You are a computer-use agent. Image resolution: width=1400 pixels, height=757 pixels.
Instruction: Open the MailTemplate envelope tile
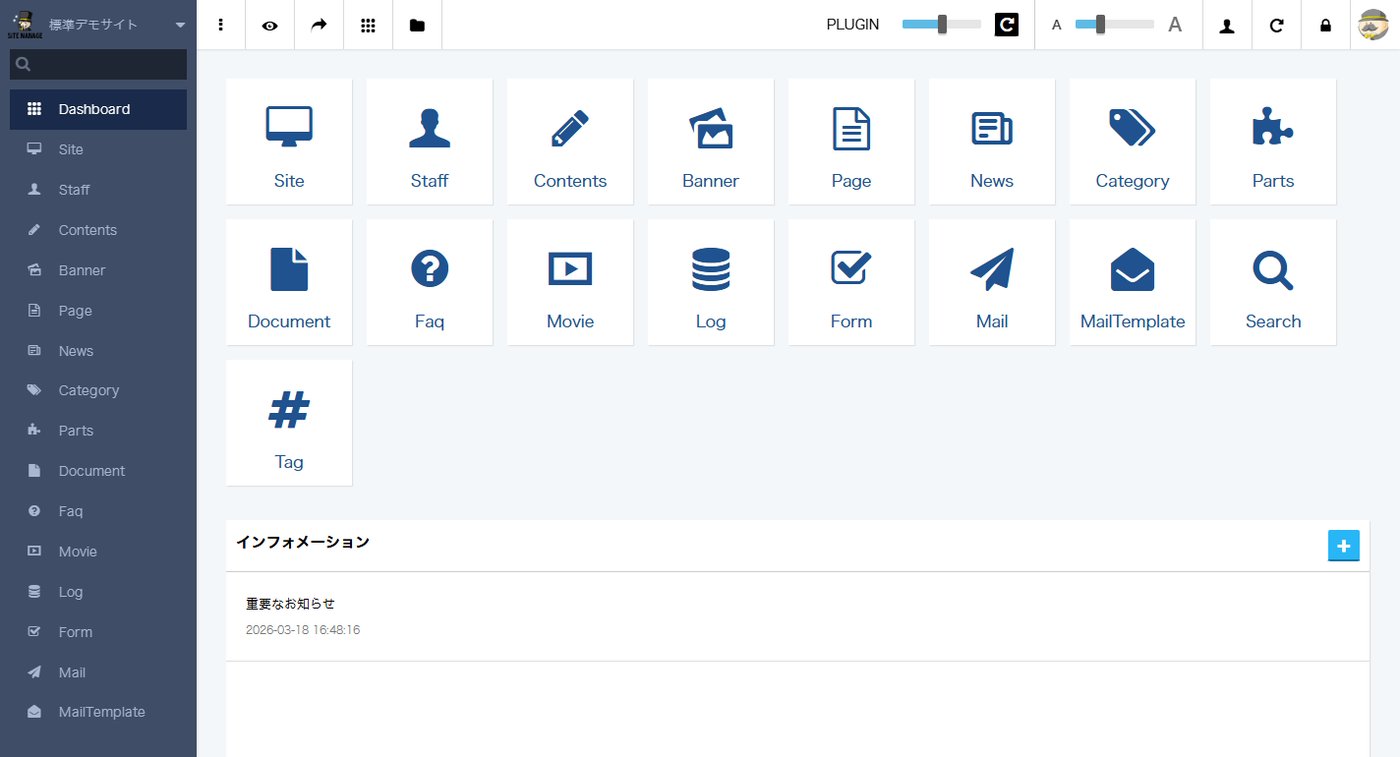[x=1132, y=282]
